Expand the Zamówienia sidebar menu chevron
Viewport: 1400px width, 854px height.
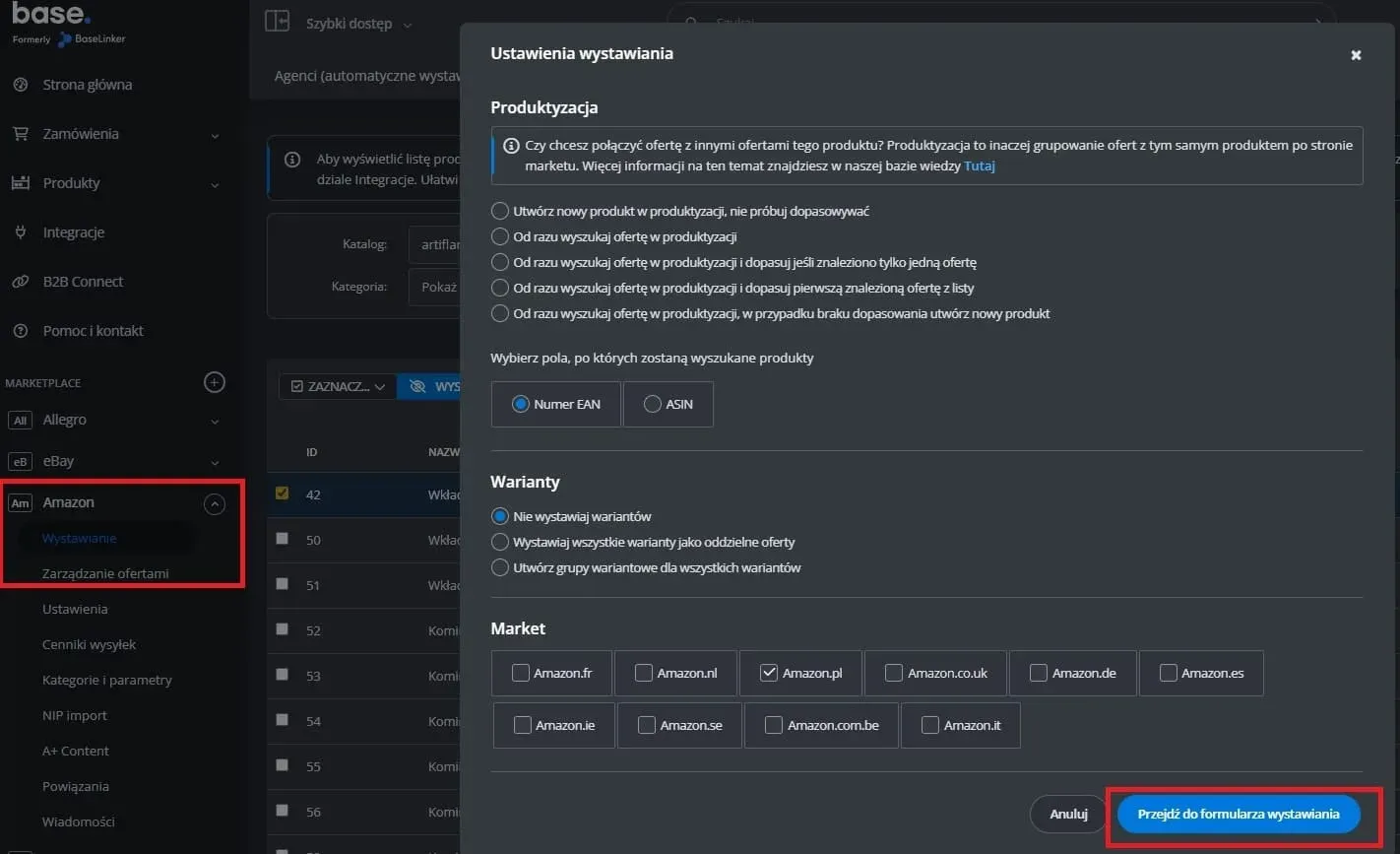pyautogui.click(x=215, y=135)
